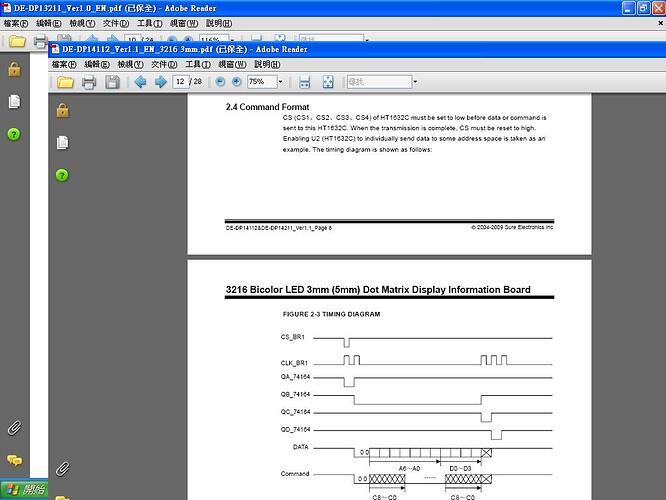Click Print icon in back window toolbar
Screen dimensions: 666x500
coord(40,41)
